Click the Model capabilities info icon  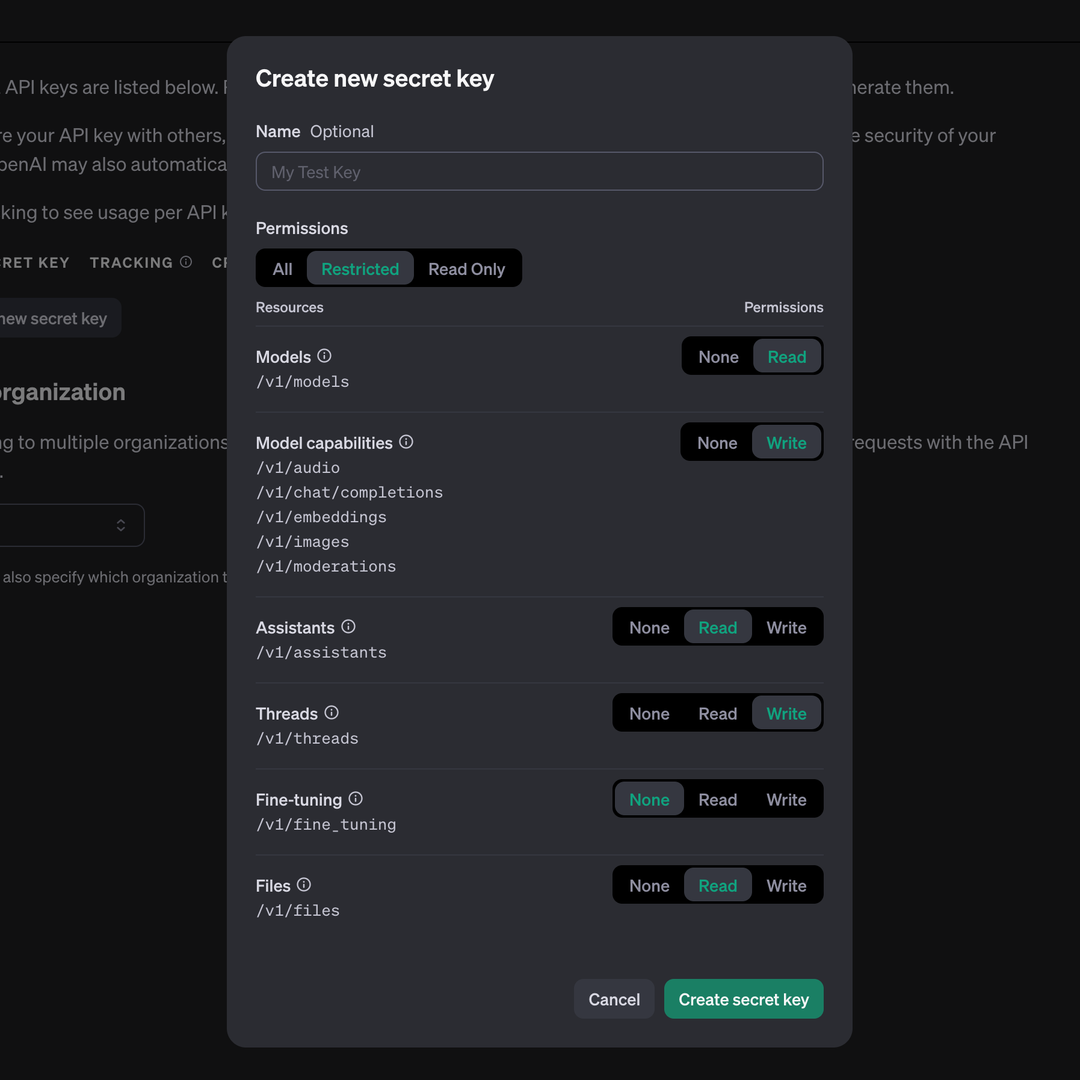click(406, 441)
